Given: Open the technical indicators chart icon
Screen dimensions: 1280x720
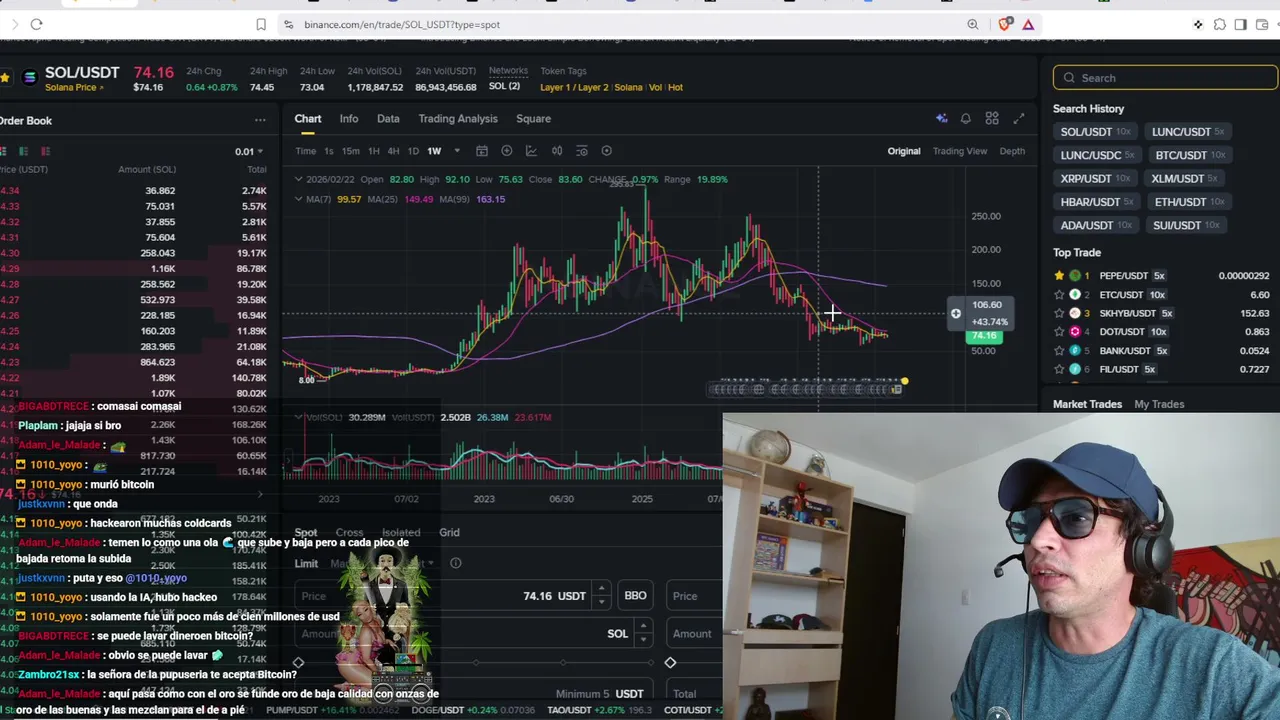Looking at the screenshot, I should (x=531, y=151).
